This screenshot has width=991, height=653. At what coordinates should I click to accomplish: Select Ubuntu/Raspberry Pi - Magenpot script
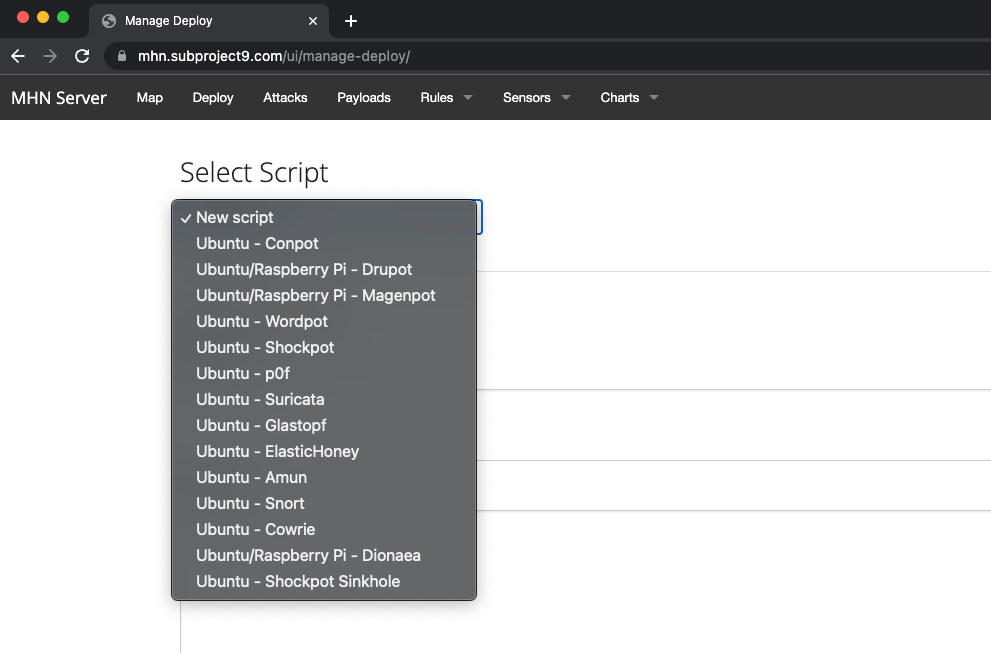[324, 295]
